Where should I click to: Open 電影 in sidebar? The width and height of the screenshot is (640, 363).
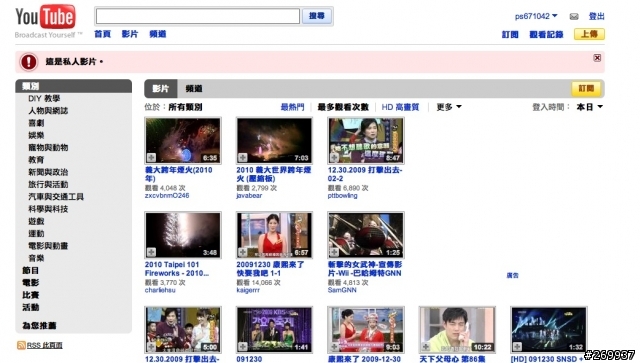pos(31,283)
